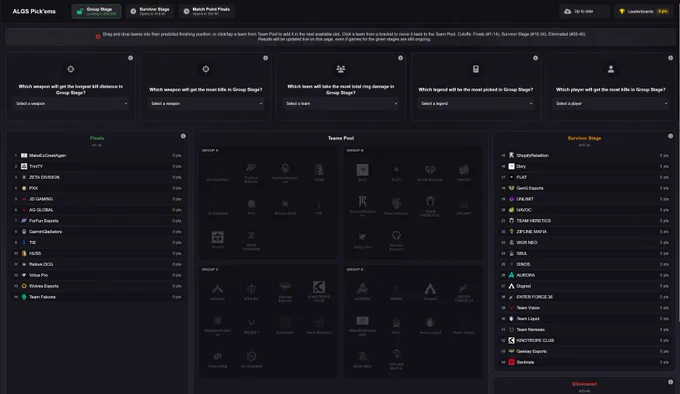Screen dimensions: 680x394
Task: Click the legend card icon
Action: 476,69
